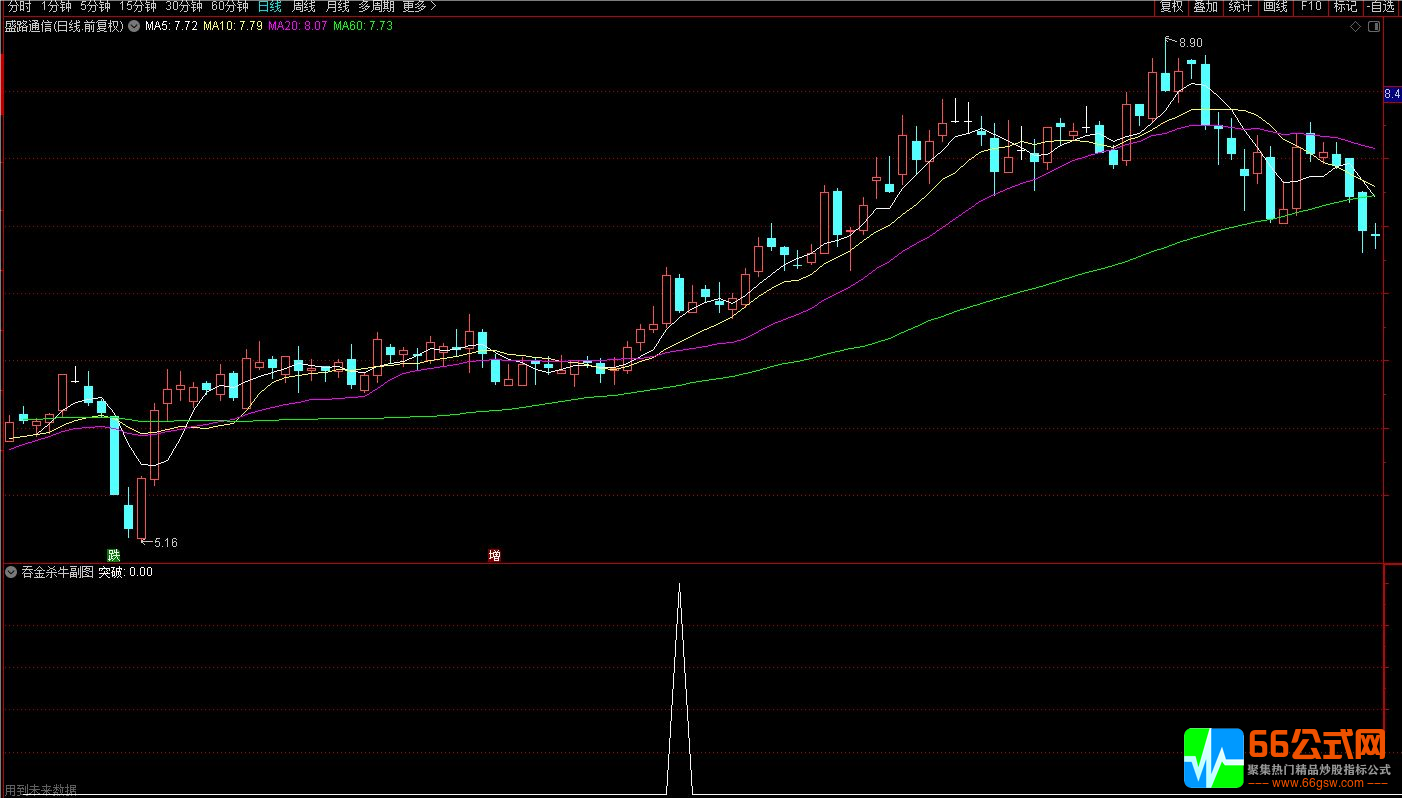Image resolution: width=1402 pixels, height=798 pixels.
Task: Select the 5分钟 period tab
Action: click(96, 6)
